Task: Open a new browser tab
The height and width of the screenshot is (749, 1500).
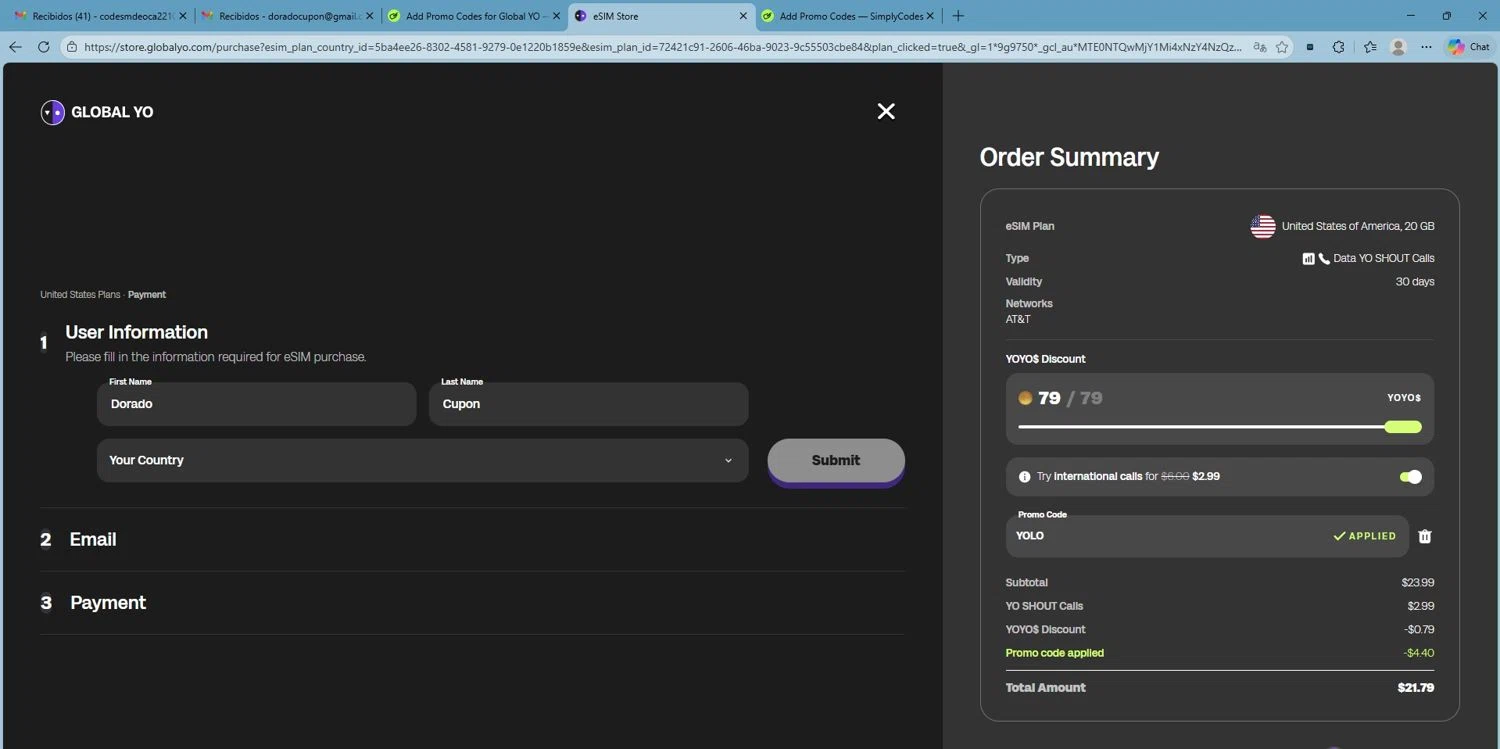Action: point(958,16)
